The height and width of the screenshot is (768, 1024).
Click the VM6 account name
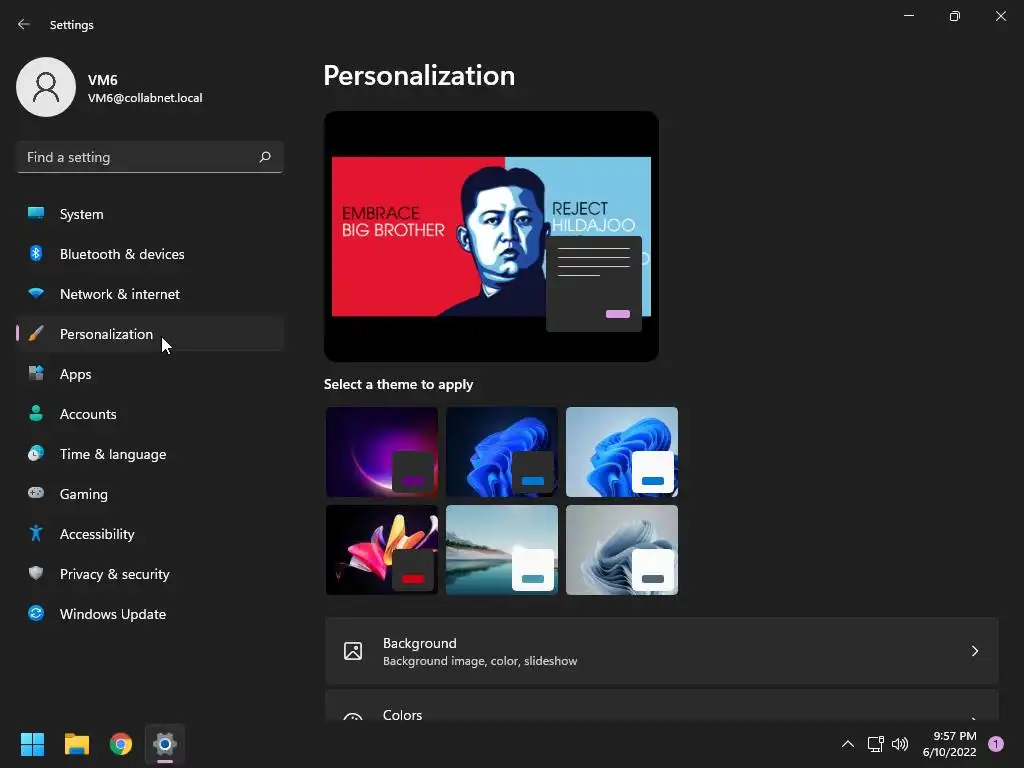click(x=103, y=80)
